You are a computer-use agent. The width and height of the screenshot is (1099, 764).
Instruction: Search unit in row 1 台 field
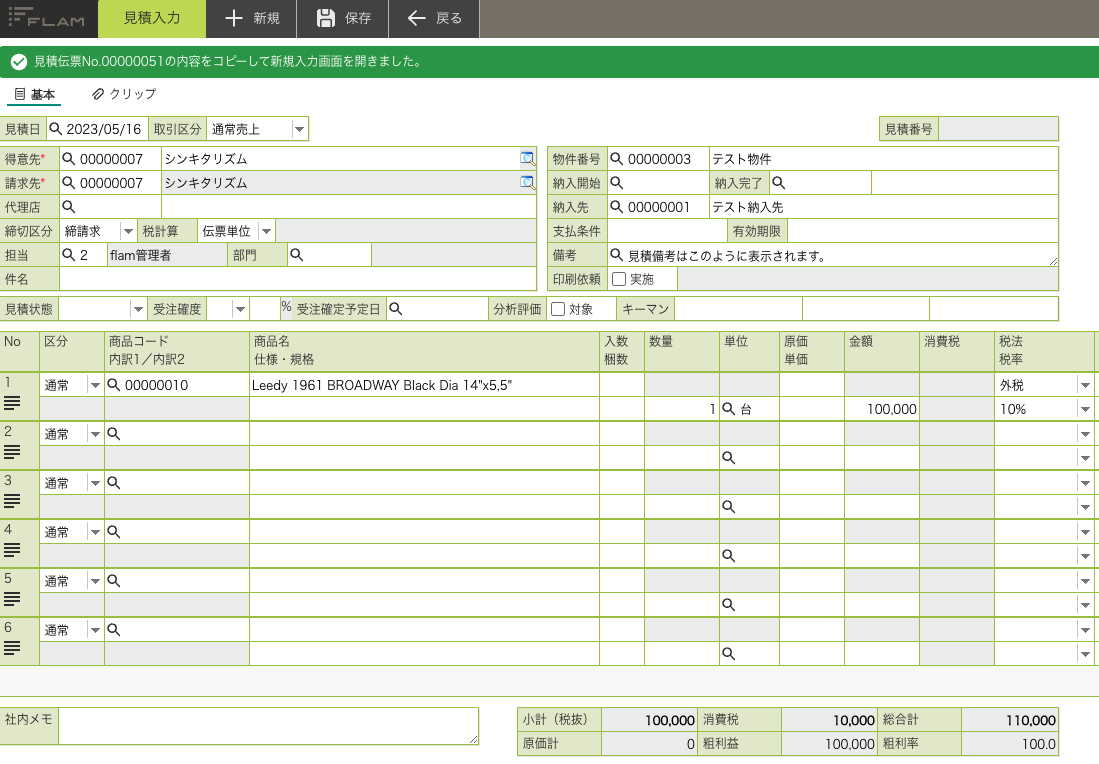coord(729,409)
